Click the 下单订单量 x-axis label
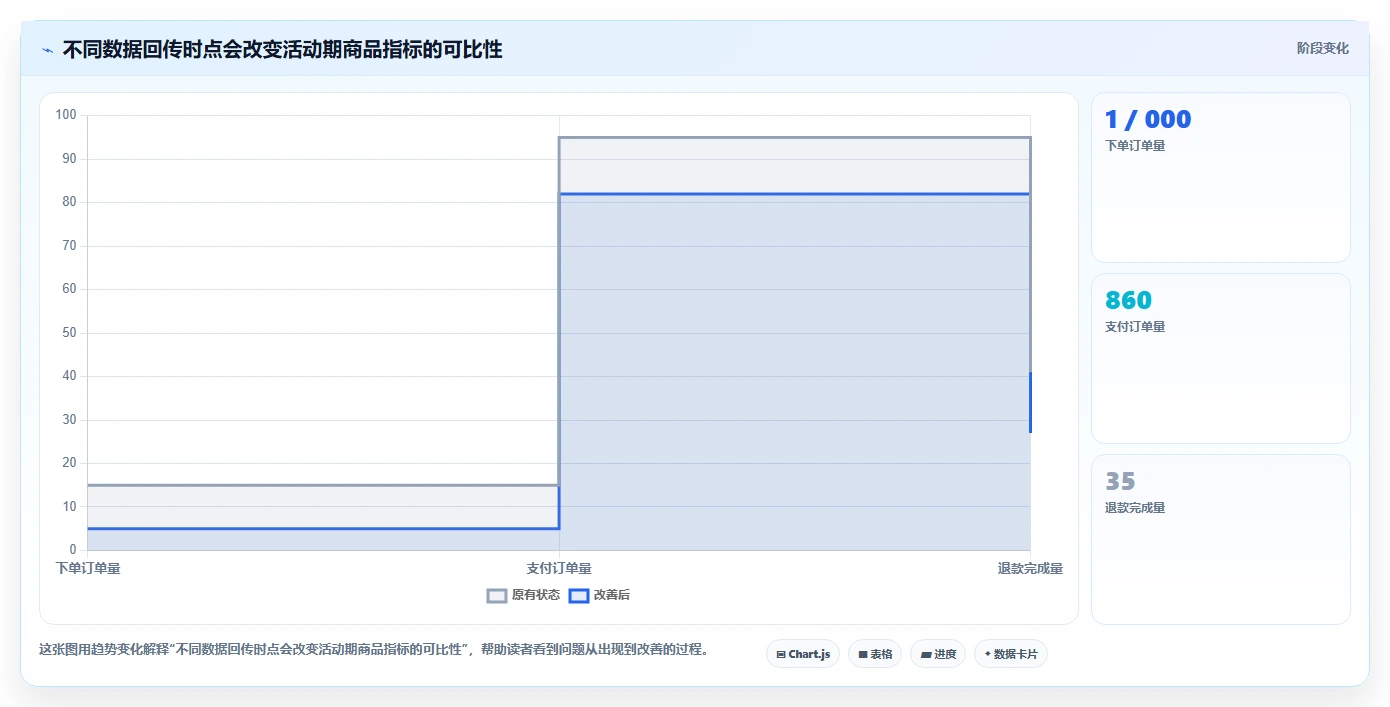The image size is (1390, 707). click(88, 568)
